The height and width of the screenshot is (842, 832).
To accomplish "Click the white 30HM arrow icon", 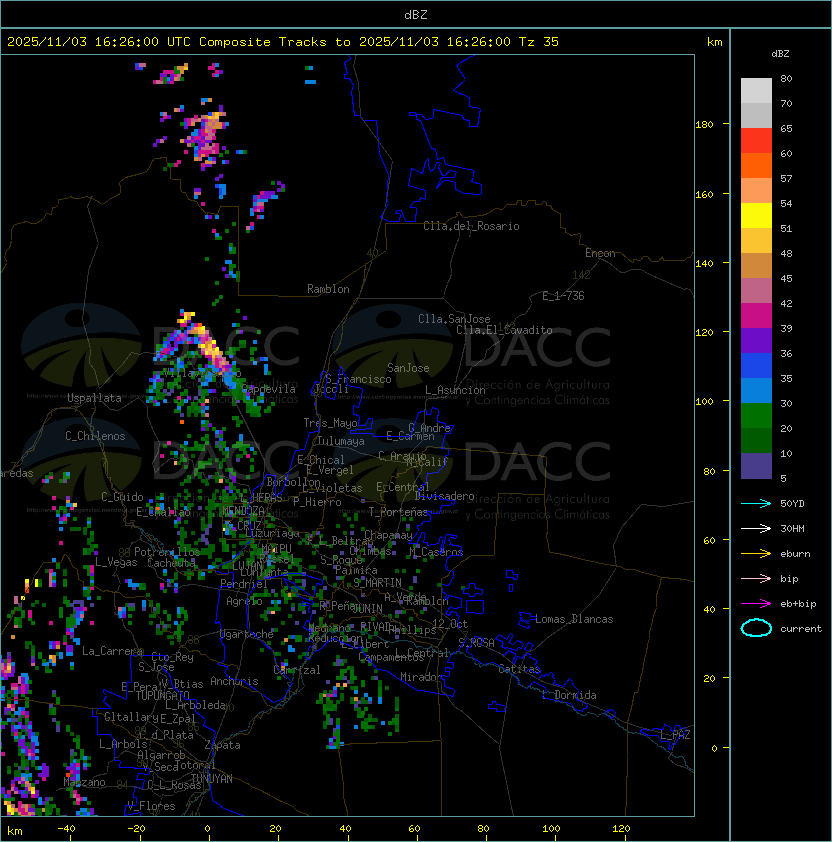I will (x=756, y=528).
